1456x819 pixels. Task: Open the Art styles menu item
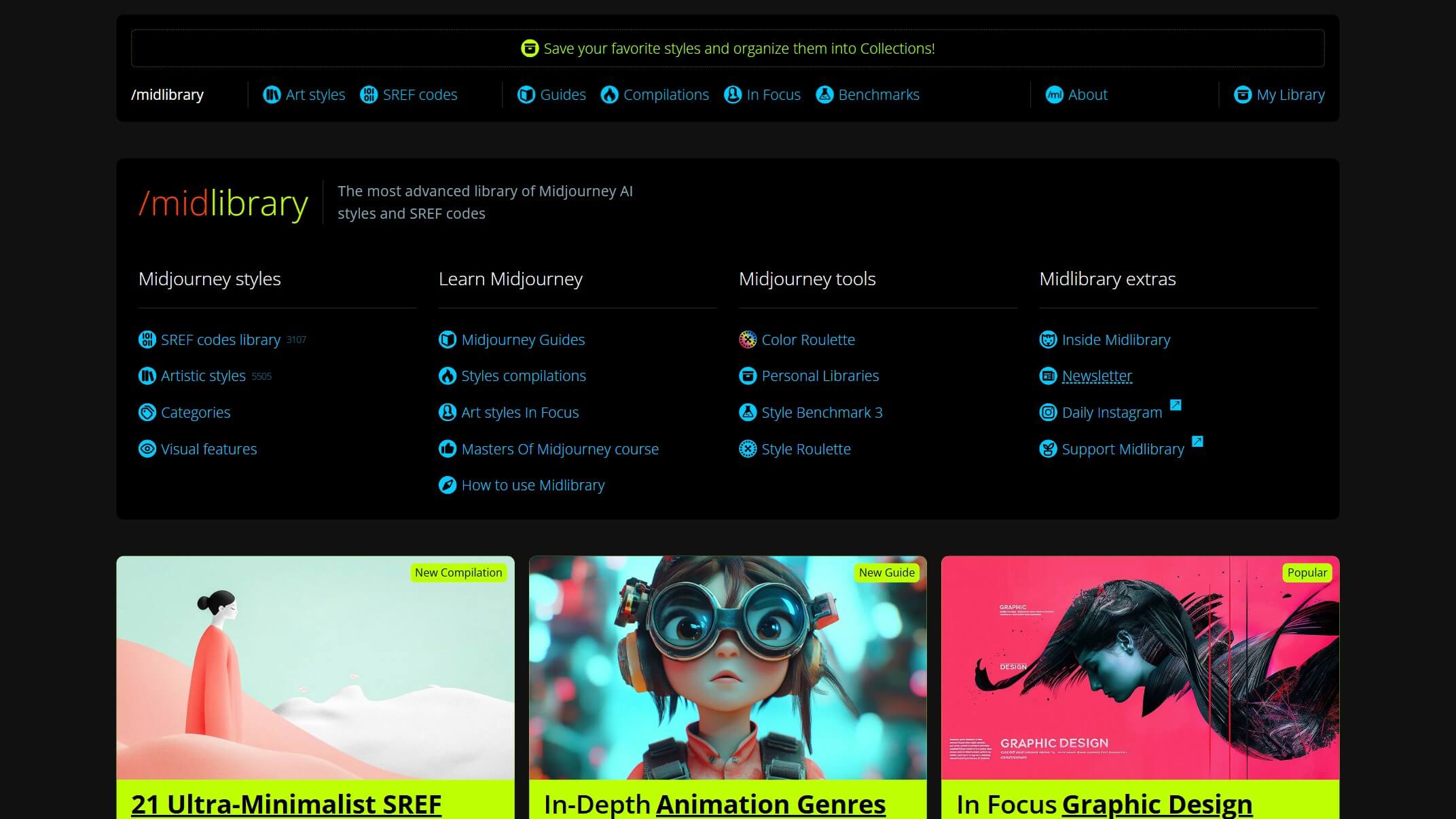pyautogui.click(x=314, y=95)
